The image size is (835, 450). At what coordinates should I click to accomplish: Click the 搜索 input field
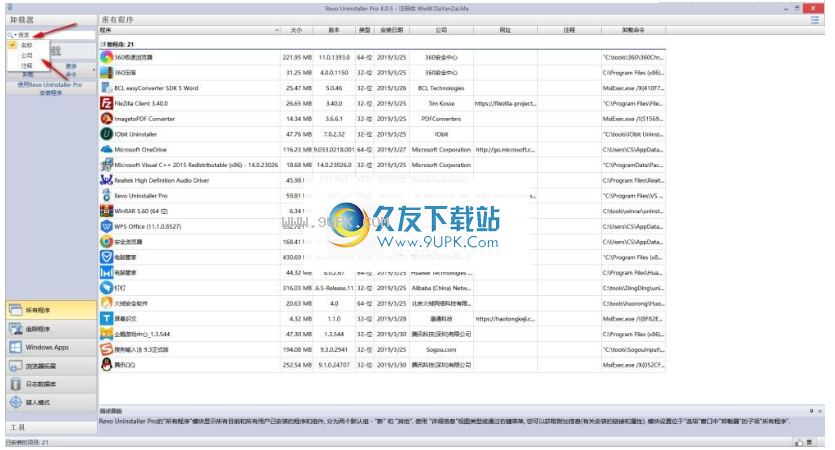coord(55,35)
